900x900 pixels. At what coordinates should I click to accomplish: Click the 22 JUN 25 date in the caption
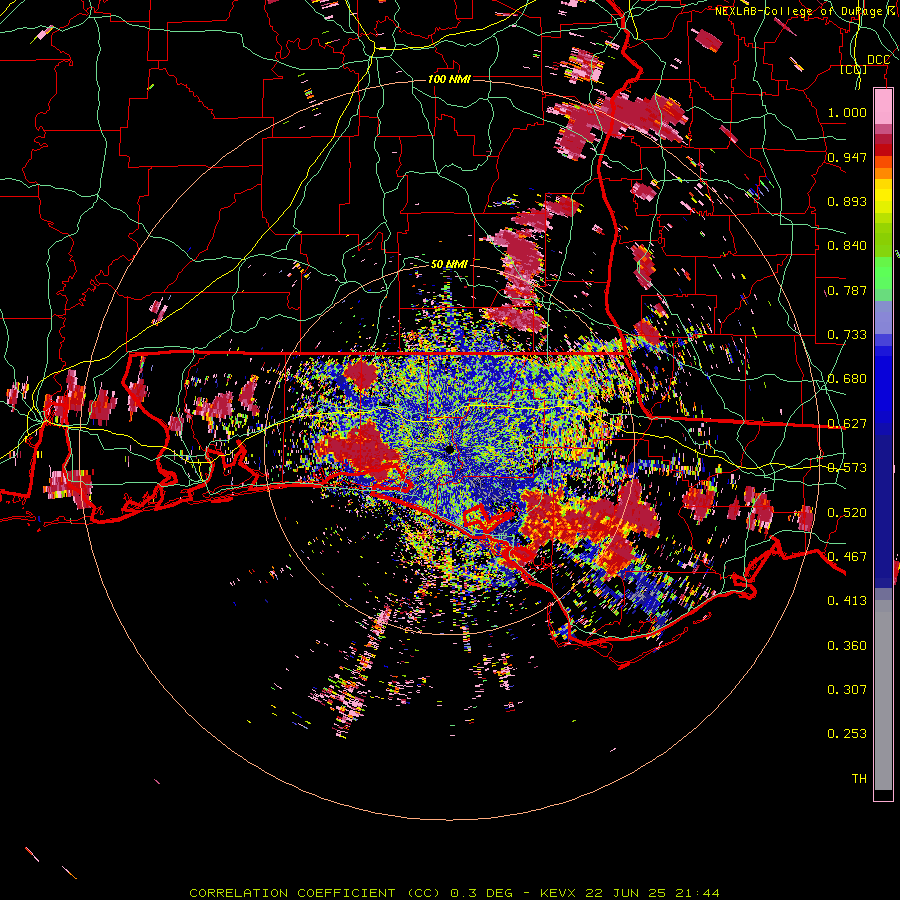(625, 893)
